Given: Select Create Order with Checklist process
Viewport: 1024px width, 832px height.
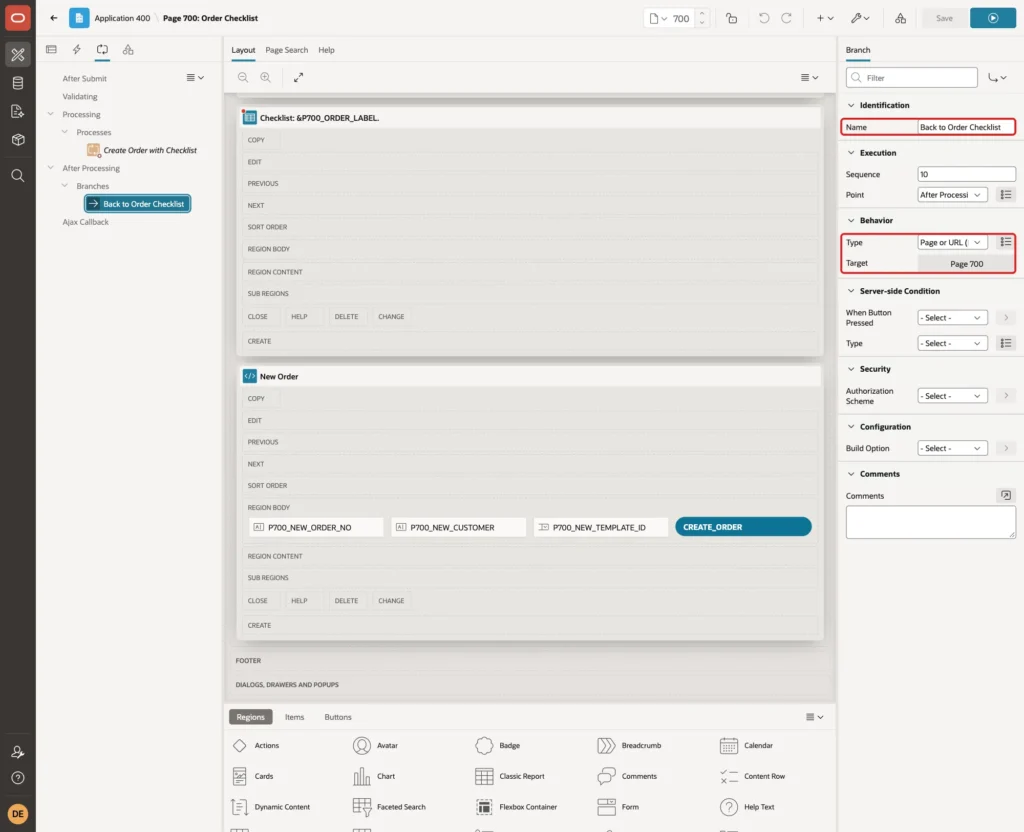Looking at the screenshot, I should (142, 150).
